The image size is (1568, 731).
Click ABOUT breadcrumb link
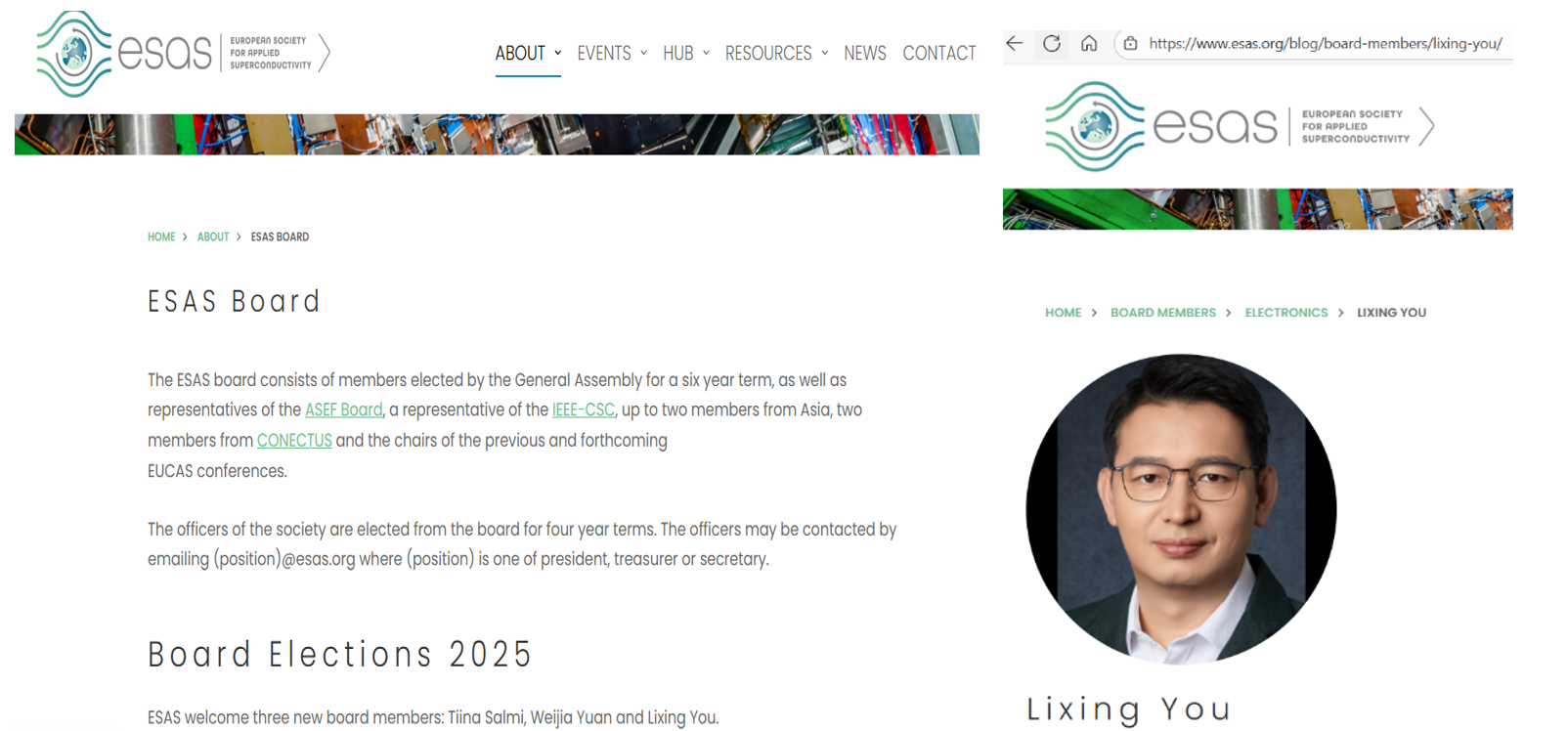click(213, 236)
